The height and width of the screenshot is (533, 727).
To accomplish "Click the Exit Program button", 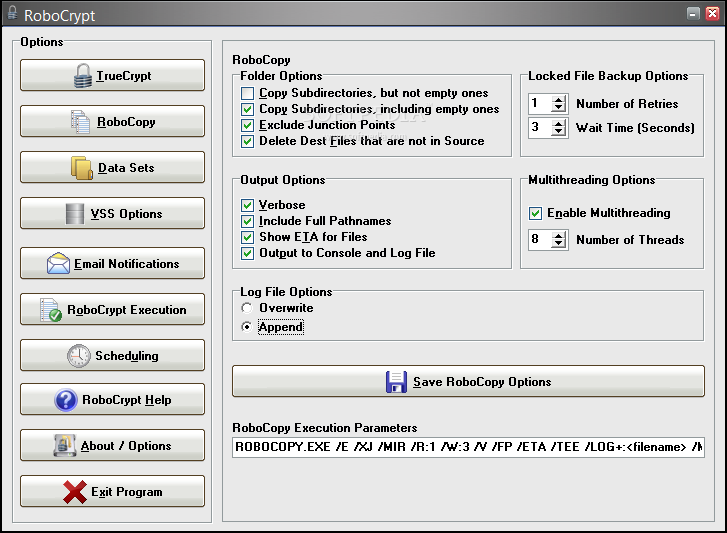I will [112, 491].
